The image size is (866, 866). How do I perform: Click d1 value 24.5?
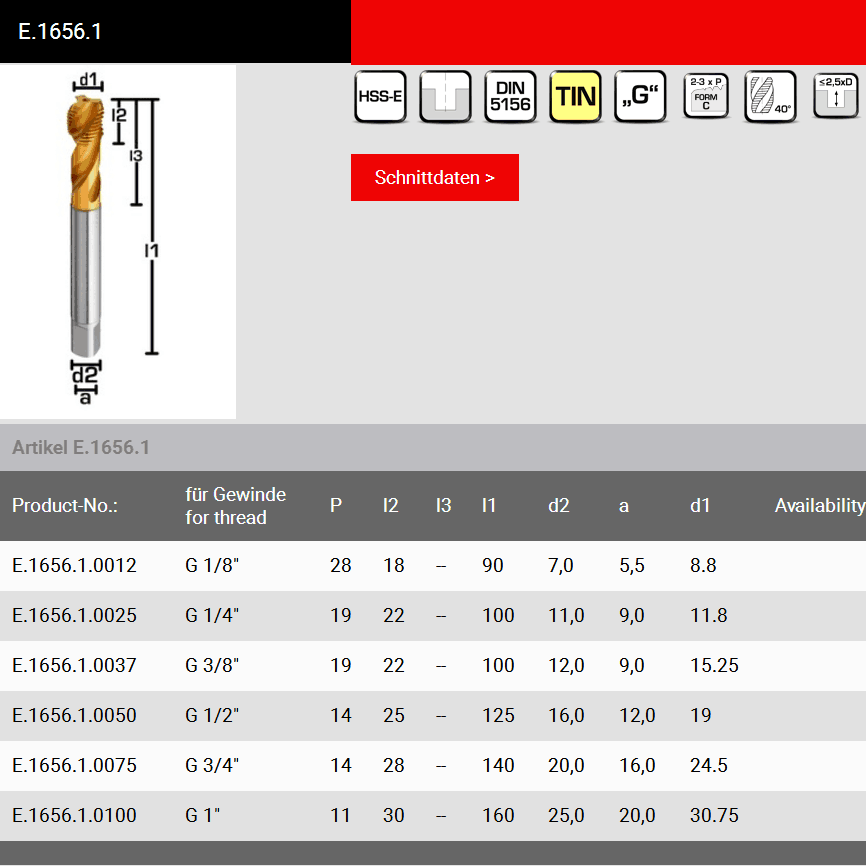tap(709, 765)
